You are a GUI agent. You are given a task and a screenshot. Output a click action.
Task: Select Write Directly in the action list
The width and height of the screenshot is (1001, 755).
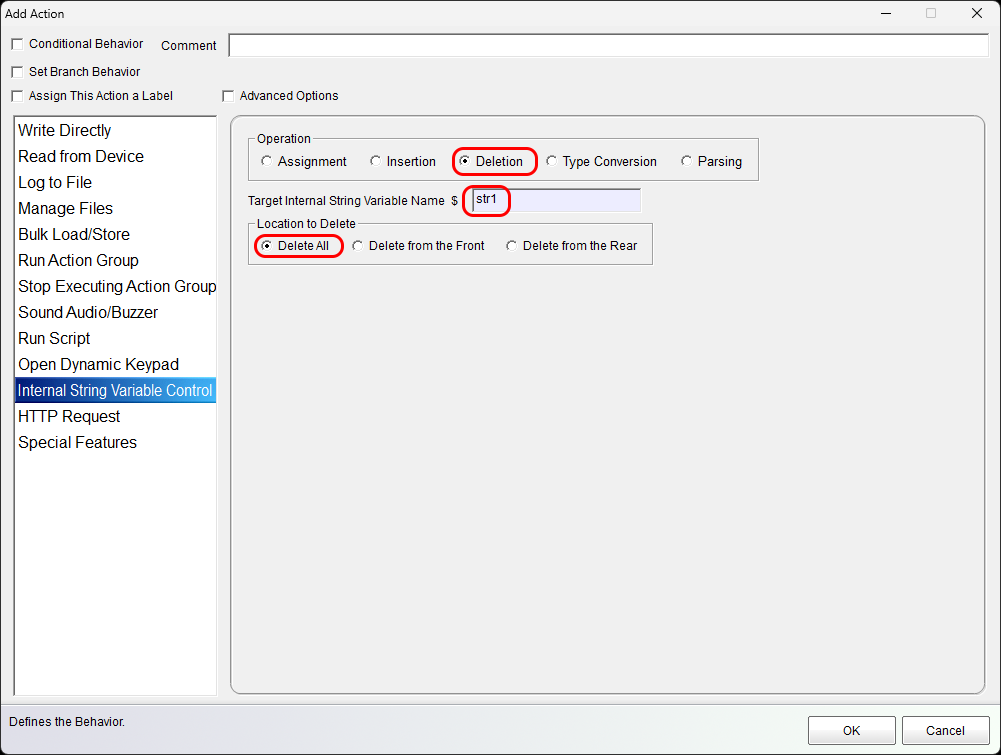point(65,130)
